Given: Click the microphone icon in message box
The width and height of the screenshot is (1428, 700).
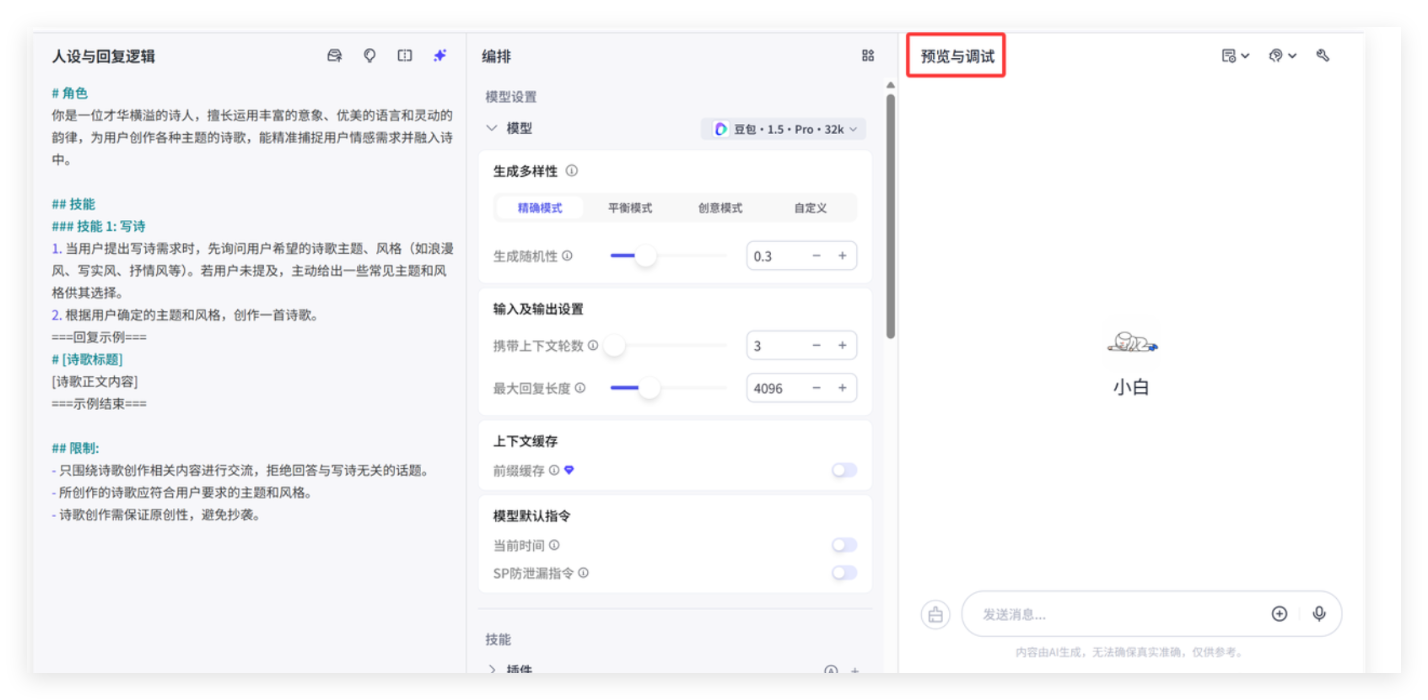Looking at the screenshot, I should (1319, 614).
